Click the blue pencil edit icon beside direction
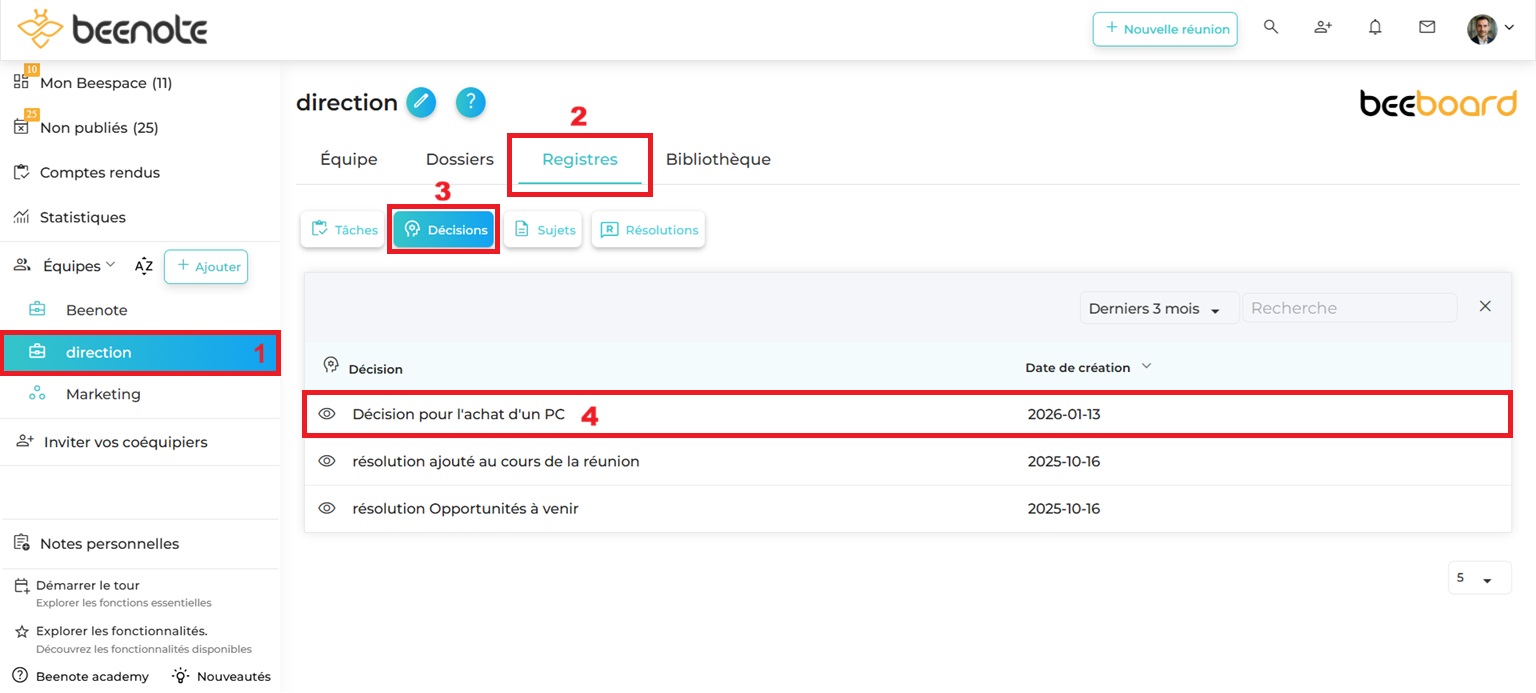The width and height of the screenshot is (1536, 693). (x=421, y=102)
